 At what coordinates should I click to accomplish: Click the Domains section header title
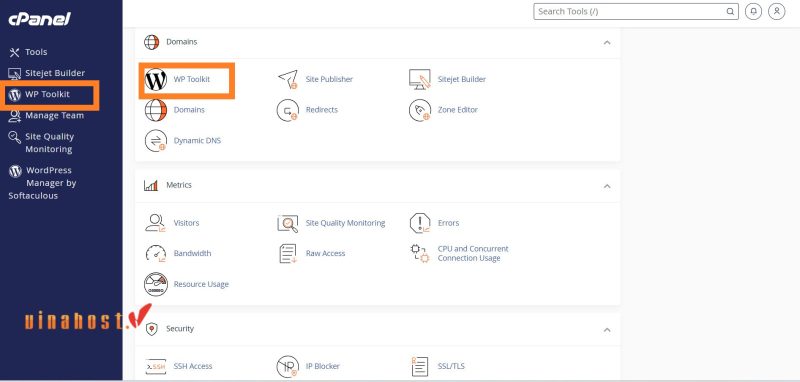[182, 42]
